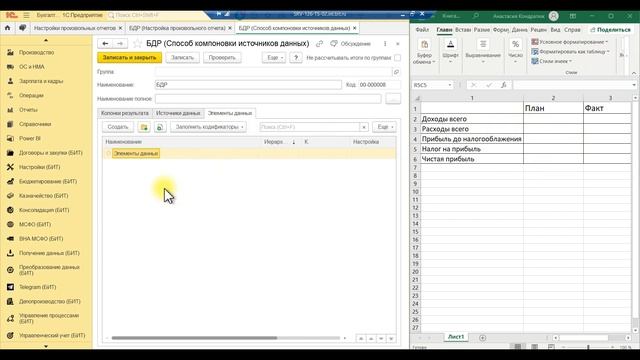Select the Лист1 sheet tab

click(456, 337)
